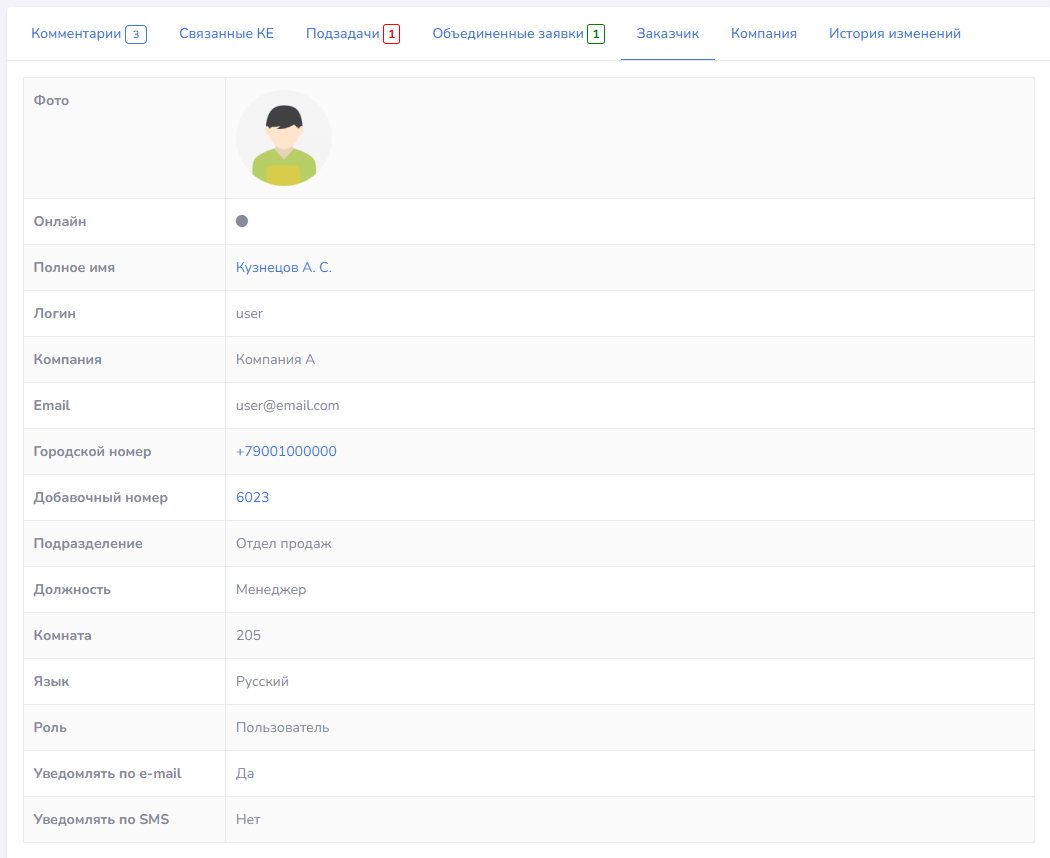Open the Кузнецов А. С. profile link
This screenshot has width=1050, height=858.
[283, 268]
